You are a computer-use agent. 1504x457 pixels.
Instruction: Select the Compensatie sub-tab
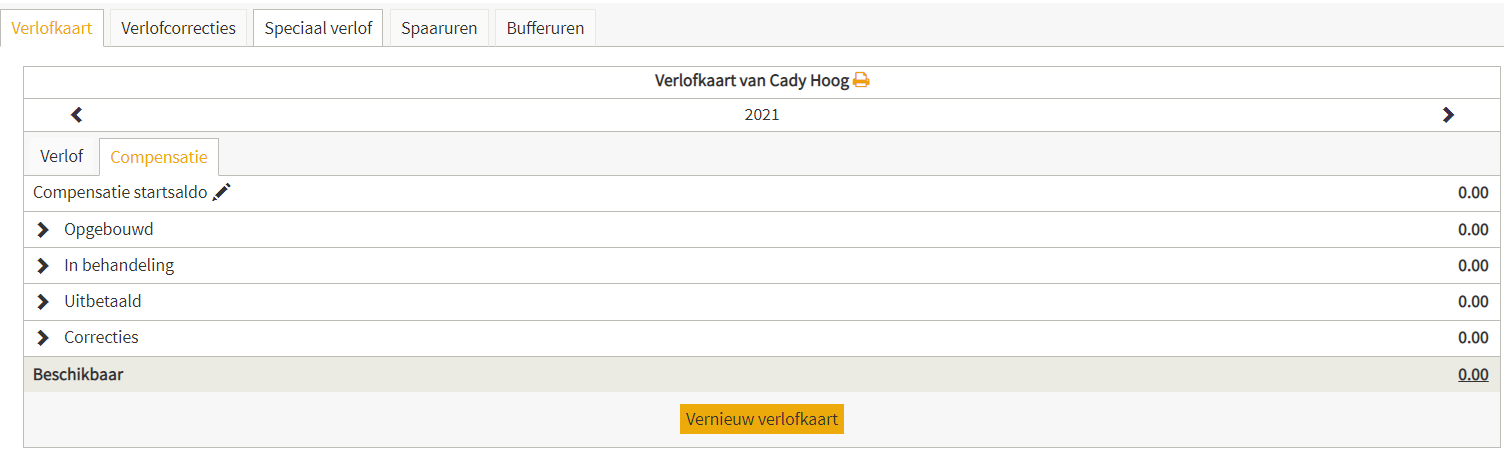pyautogui.click(x=159, y=157)
